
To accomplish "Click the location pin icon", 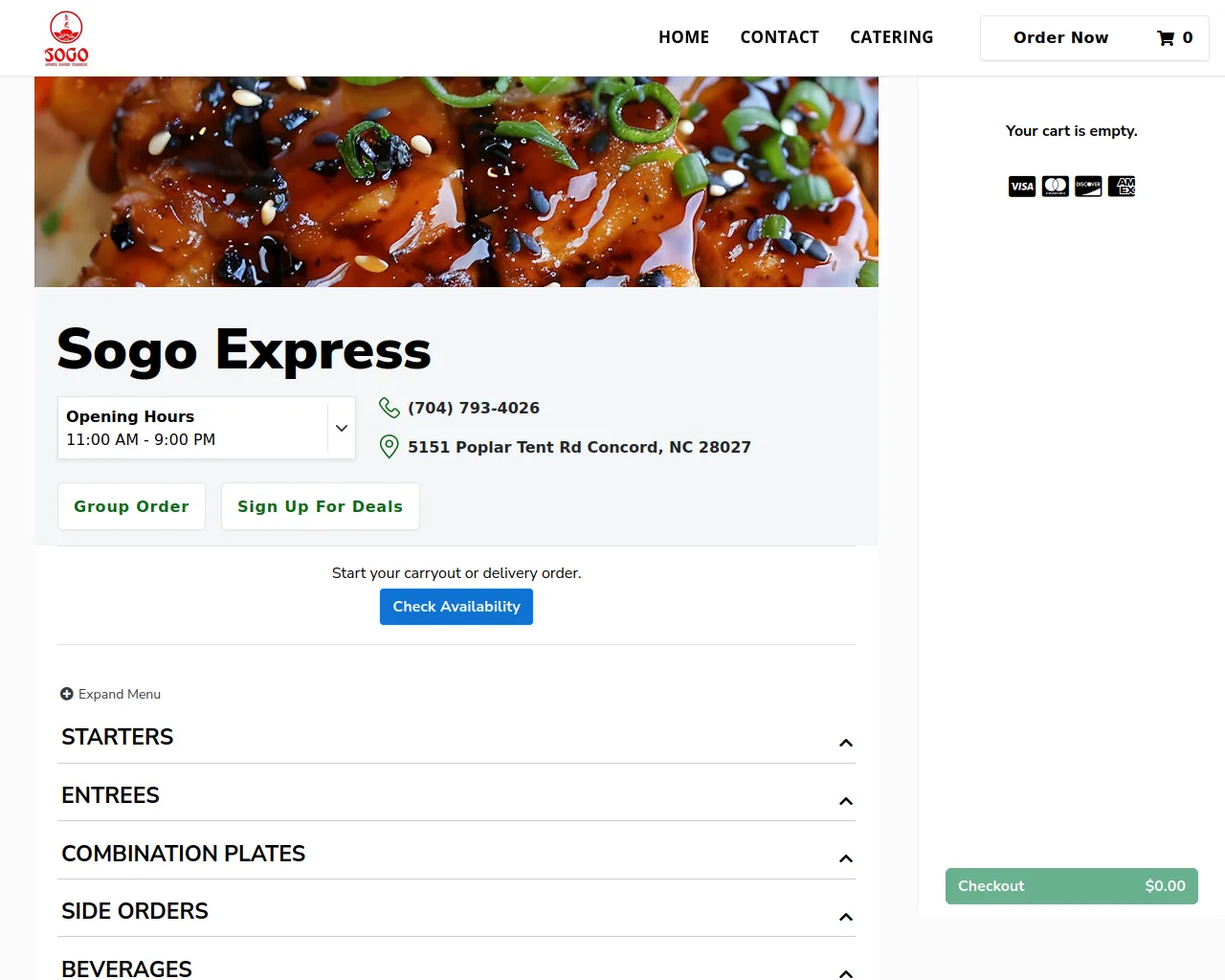I will point(390,447).
